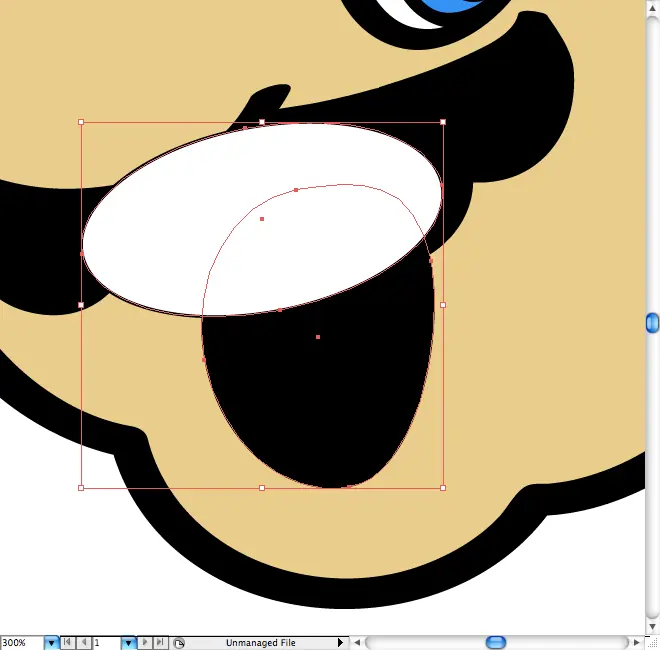Click the bottom-right bounding box handle
Image resolution: width=660 pixels, height=650 pixels.
443,488
